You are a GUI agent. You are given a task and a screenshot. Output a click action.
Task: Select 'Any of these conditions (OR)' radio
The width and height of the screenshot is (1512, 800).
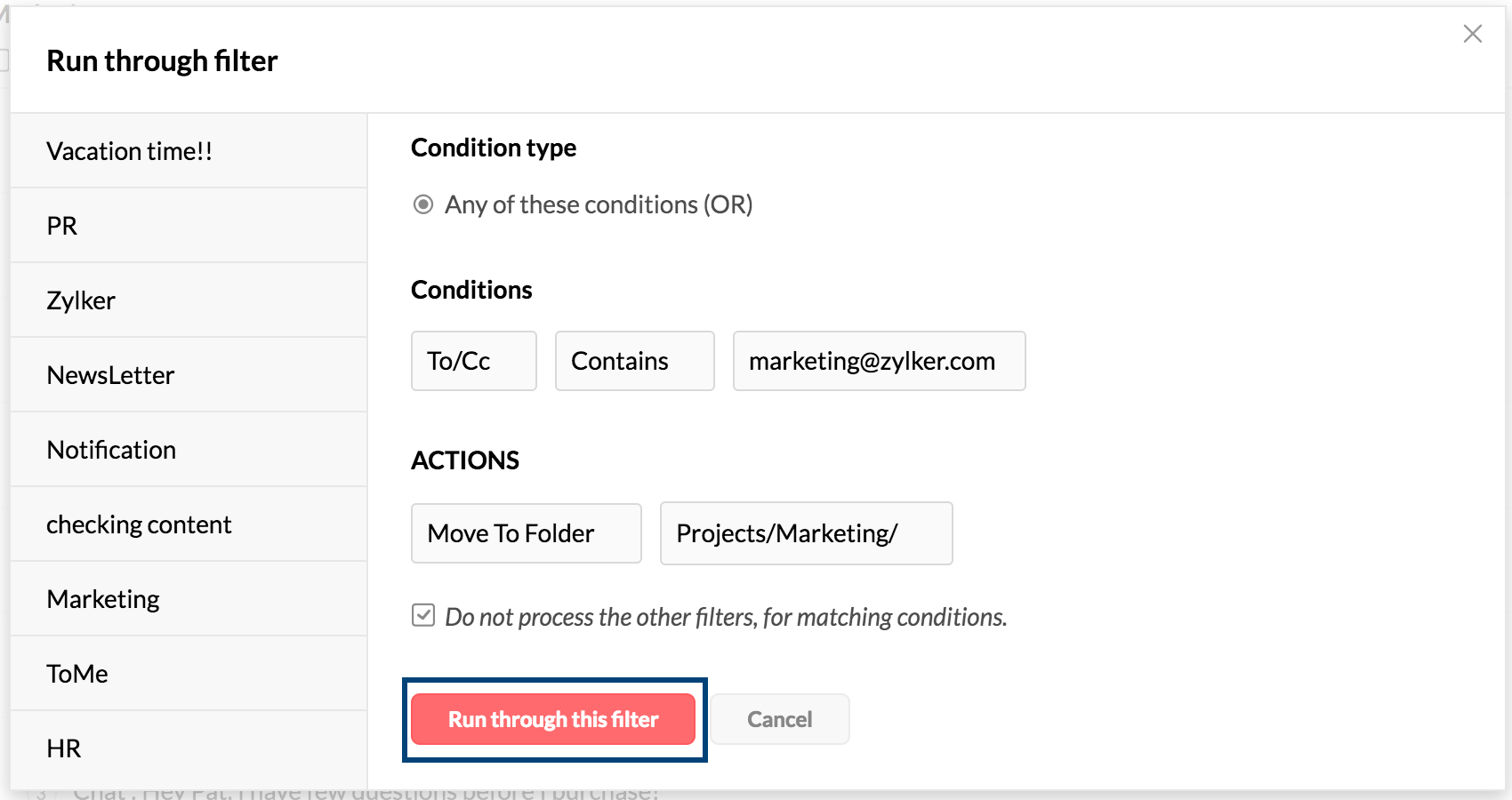(423, 204)
